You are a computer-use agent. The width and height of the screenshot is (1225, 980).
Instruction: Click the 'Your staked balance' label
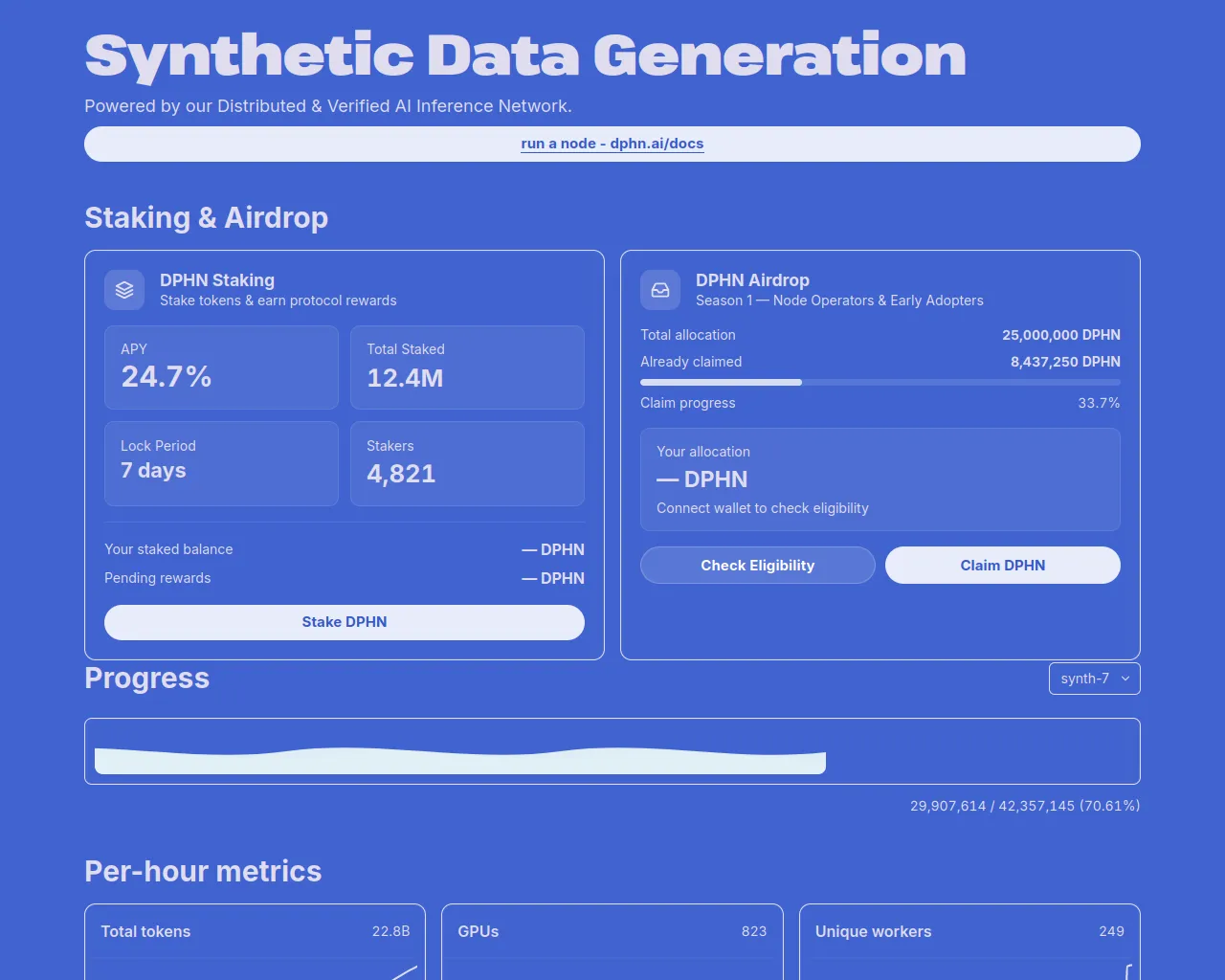168,549
